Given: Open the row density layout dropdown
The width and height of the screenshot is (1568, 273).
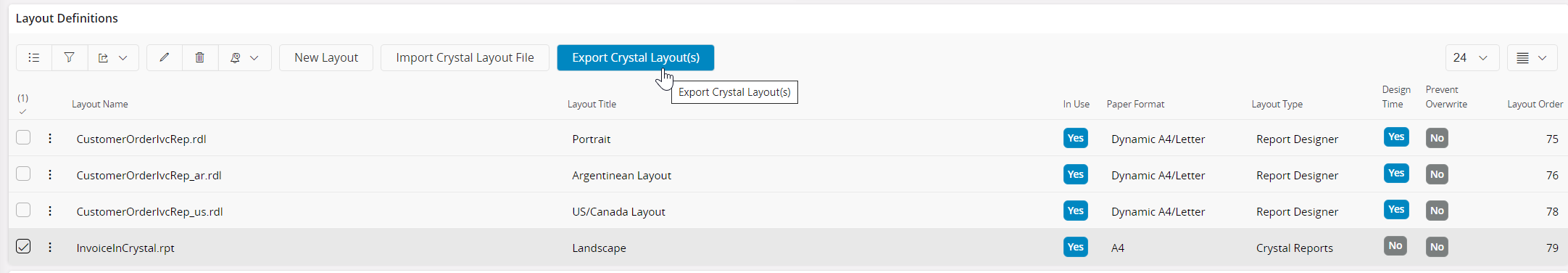Looking at the screenshot, I should click(1532, 58).
